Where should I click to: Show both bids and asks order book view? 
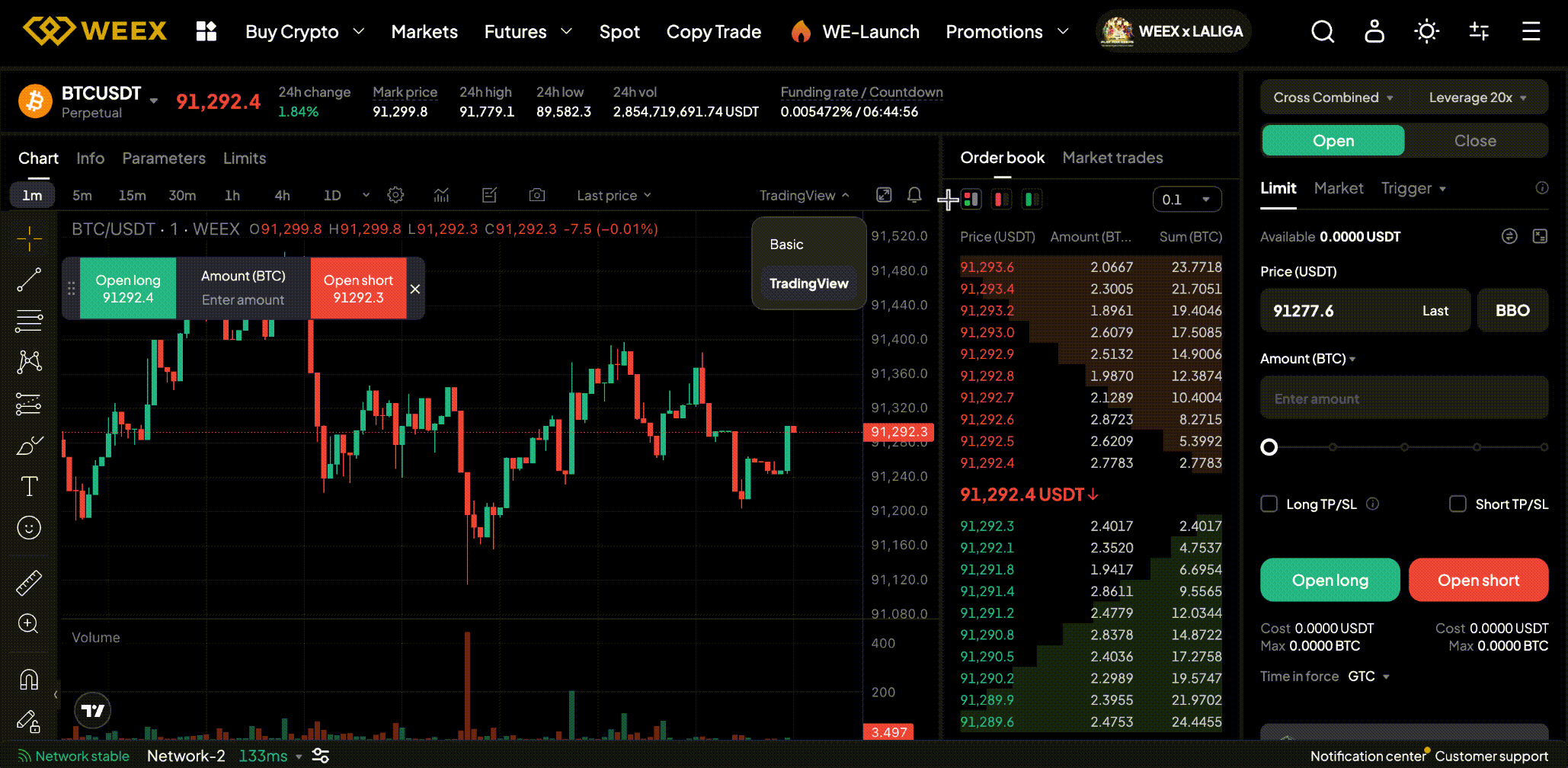click(971, 200)
